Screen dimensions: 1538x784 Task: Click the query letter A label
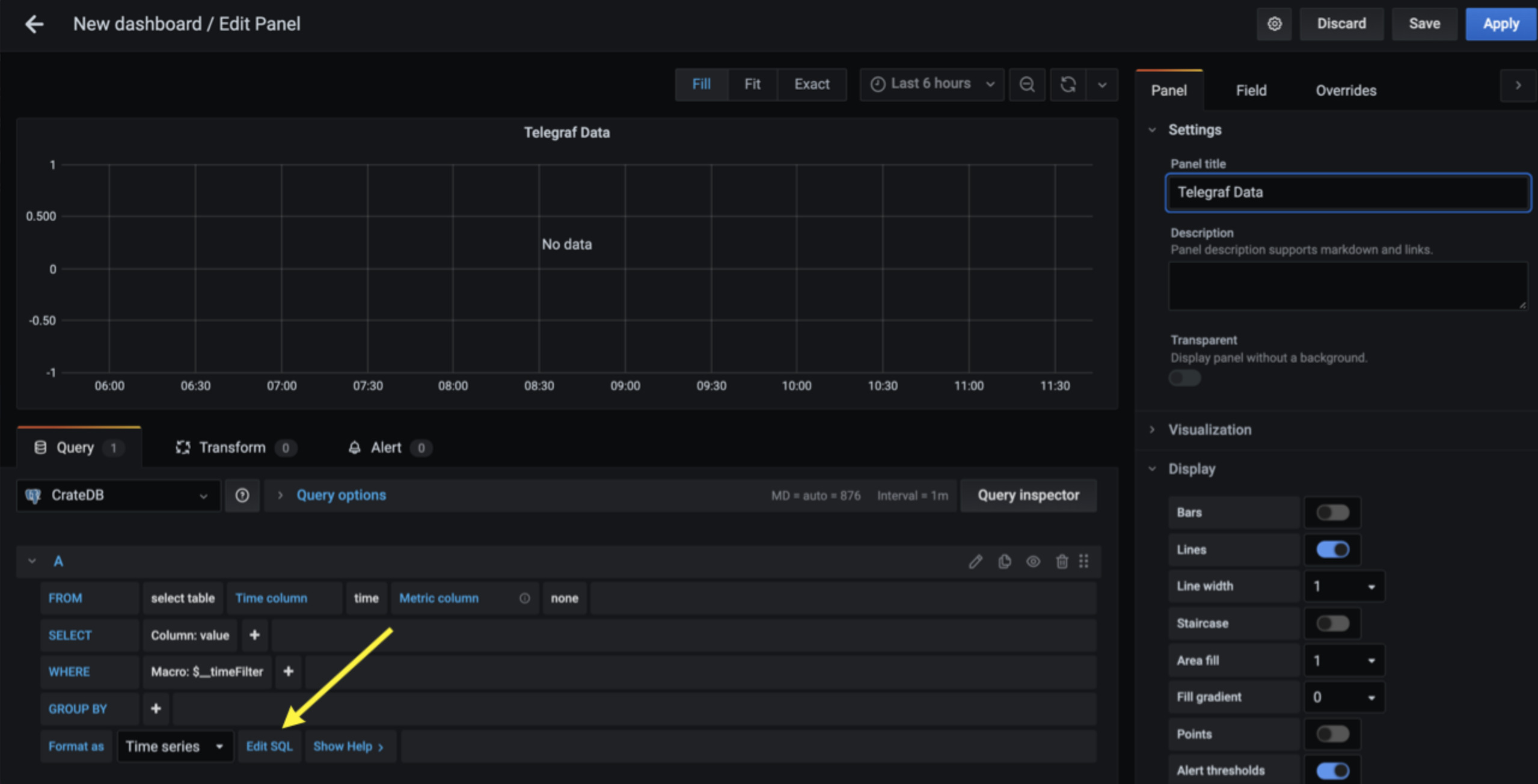[58, 562]
